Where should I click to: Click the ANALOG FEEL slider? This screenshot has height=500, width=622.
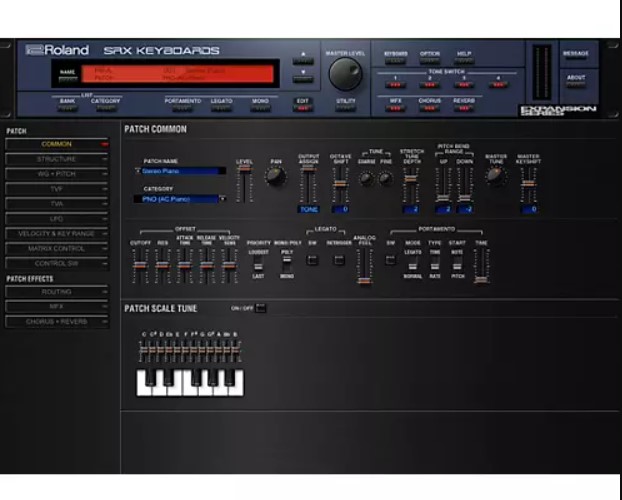[x=364, y=267]
